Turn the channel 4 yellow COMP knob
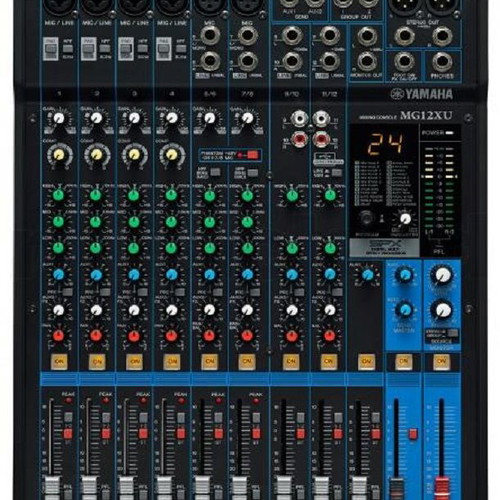The height and width of the screenshot is (500, 500). [x=172, y=154]
